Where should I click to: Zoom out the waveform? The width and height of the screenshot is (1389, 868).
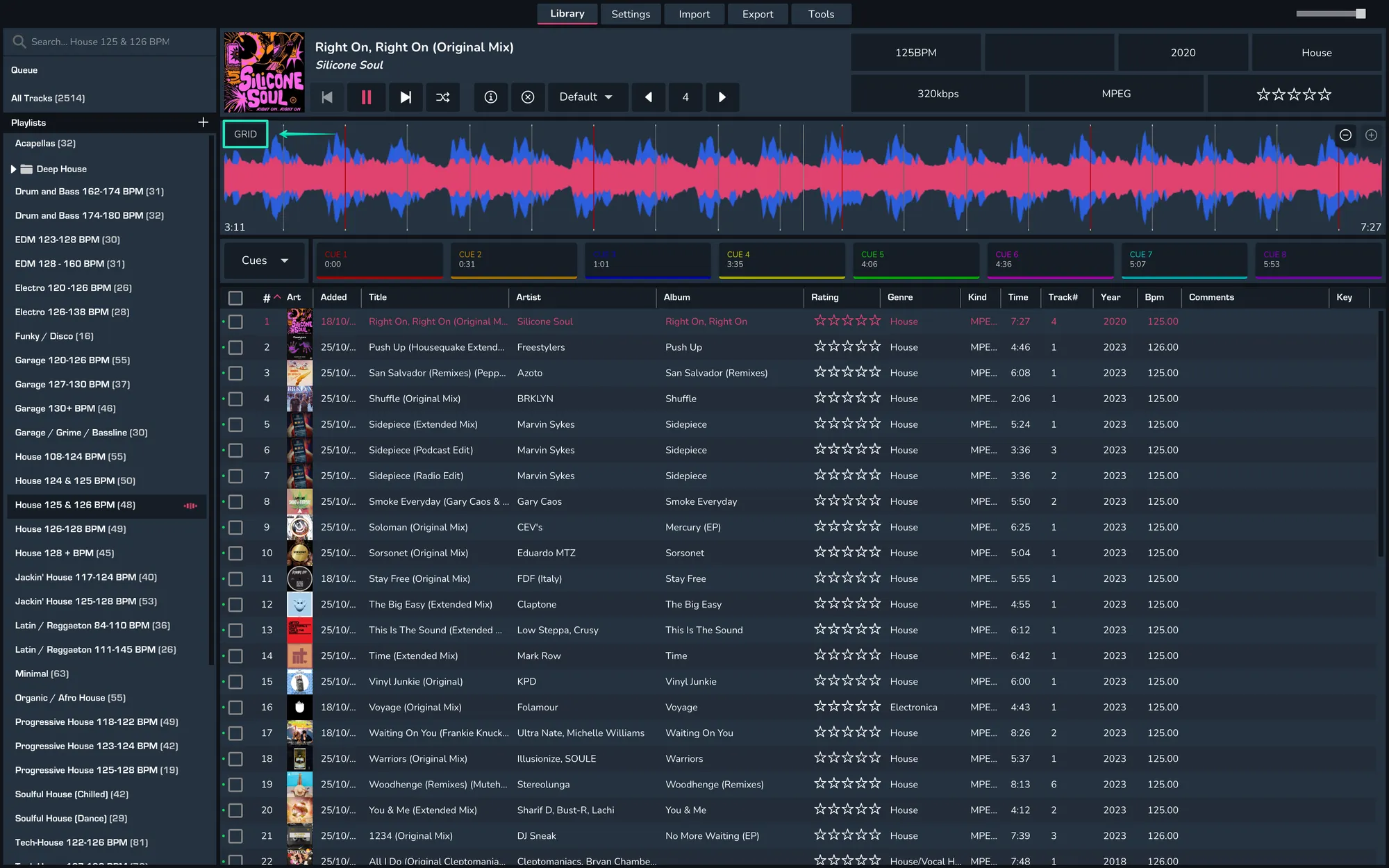tap(1345, 135)
